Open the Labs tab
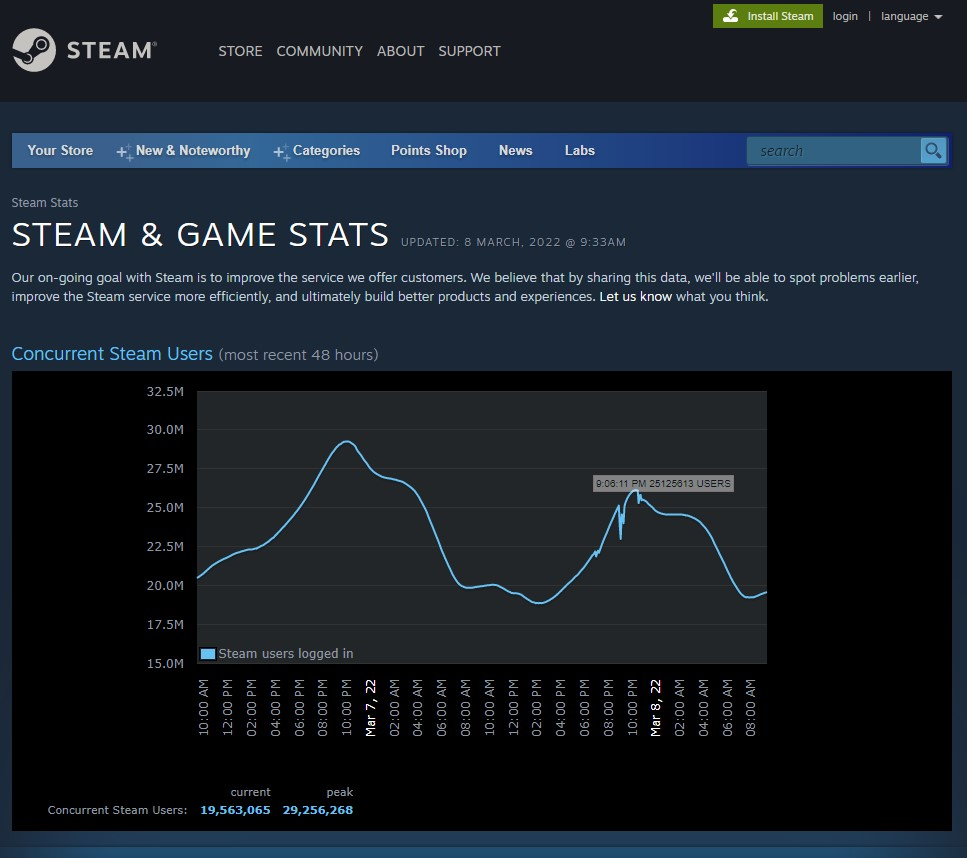The height and width of the screenshot is (858, 967). point(580,151)
